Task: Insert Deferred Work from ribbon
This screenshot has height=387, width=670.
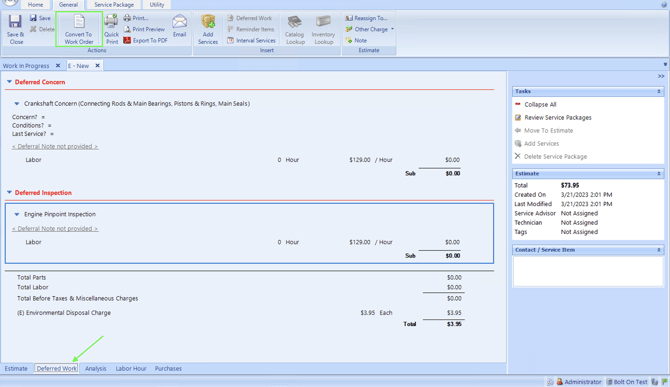Action: (x=250, y=18)
